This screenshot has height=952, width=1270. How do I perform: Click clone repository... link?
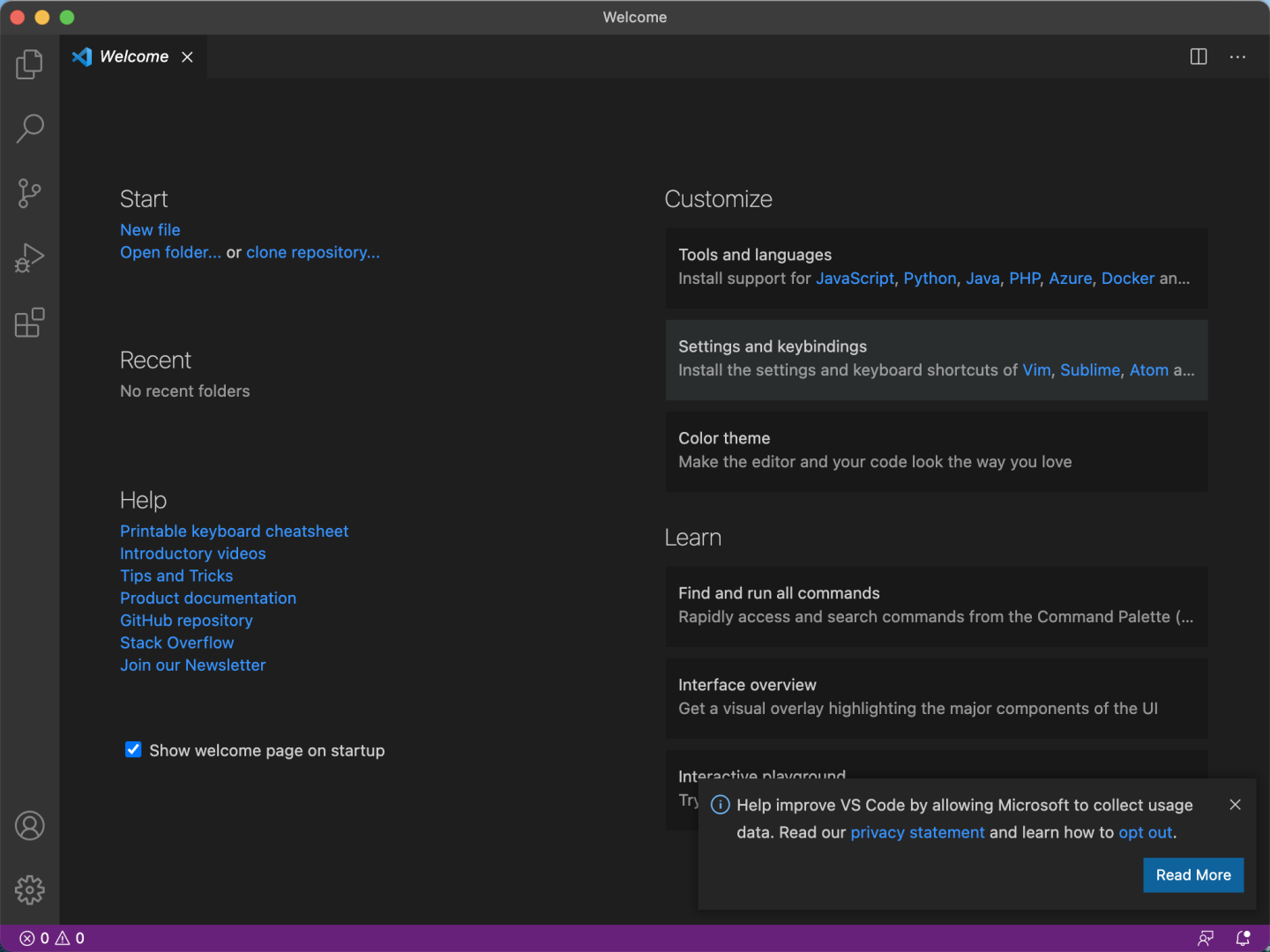(313, 252)
